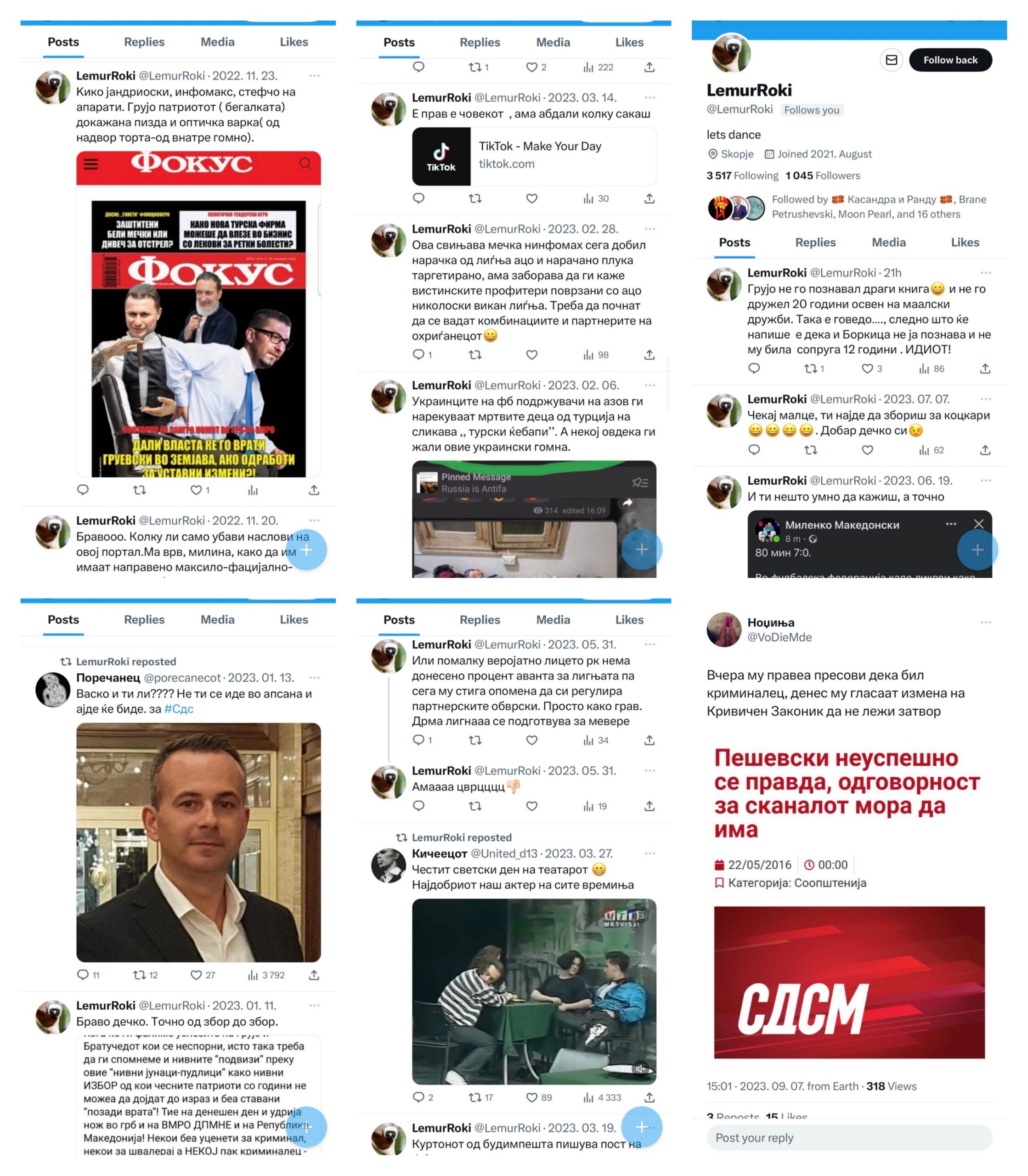Close the Миленко Македонски embedded card with X
The width and height of the screenshot is (1028, 1176).
(979, 524)
